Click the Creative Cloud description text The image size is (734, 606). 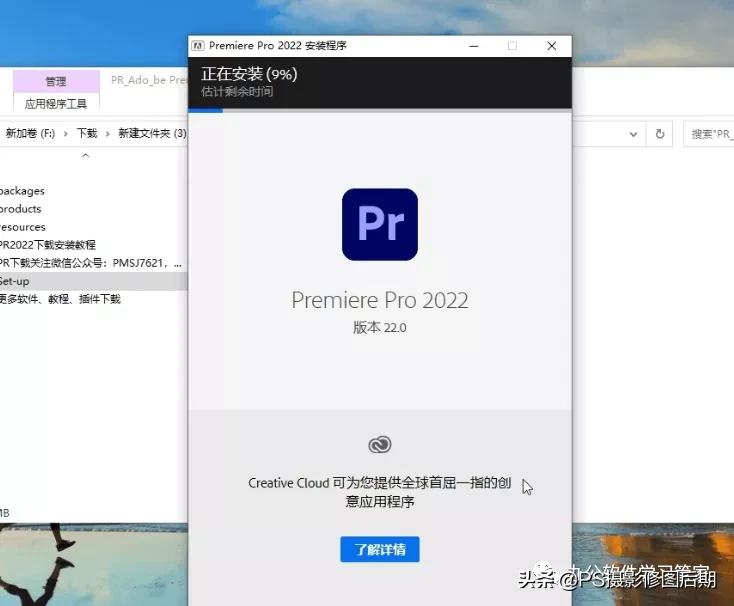click(x=380, y=492)
